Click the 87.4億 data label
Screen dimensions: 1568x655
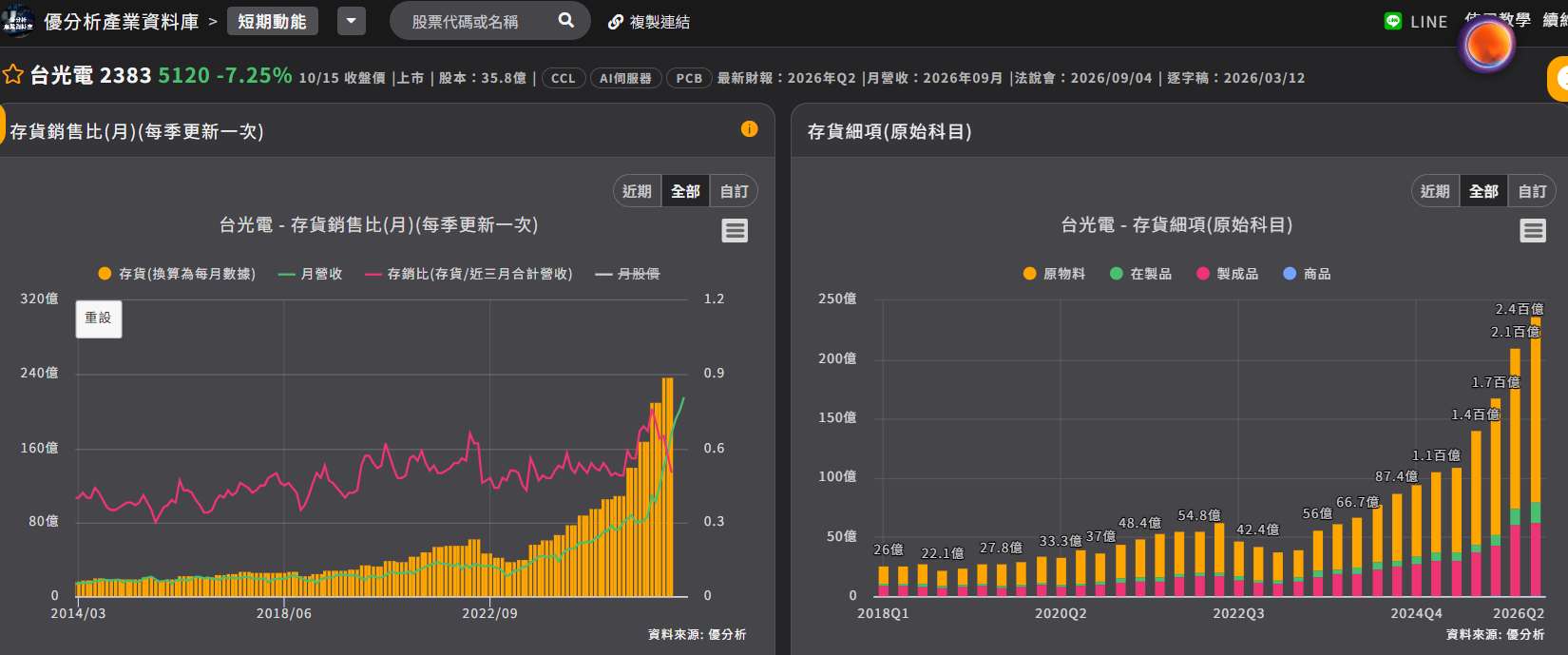click(x=1396, y=476)
